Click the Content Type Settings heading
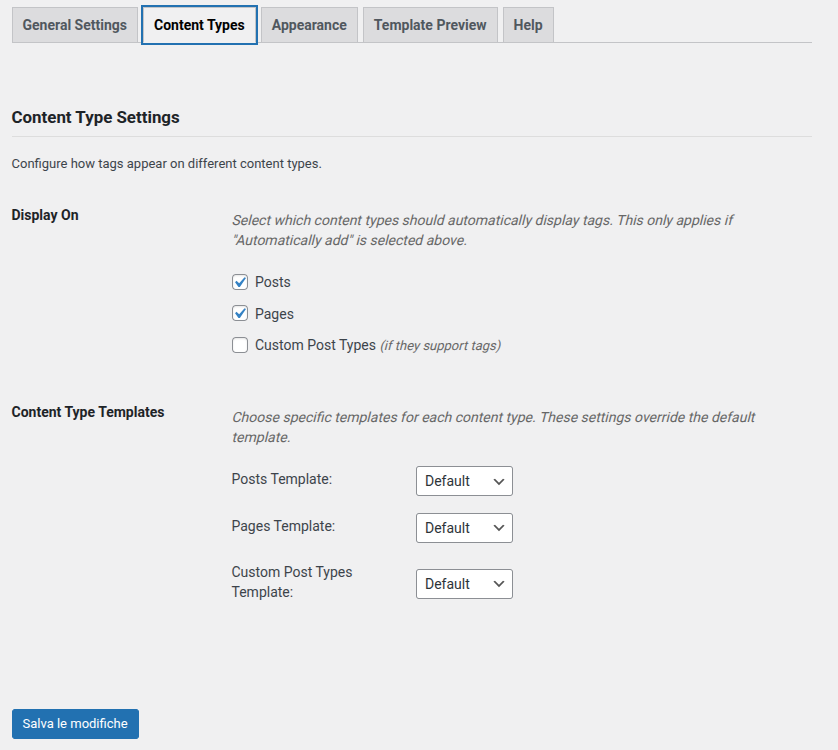 pos(96,118)
